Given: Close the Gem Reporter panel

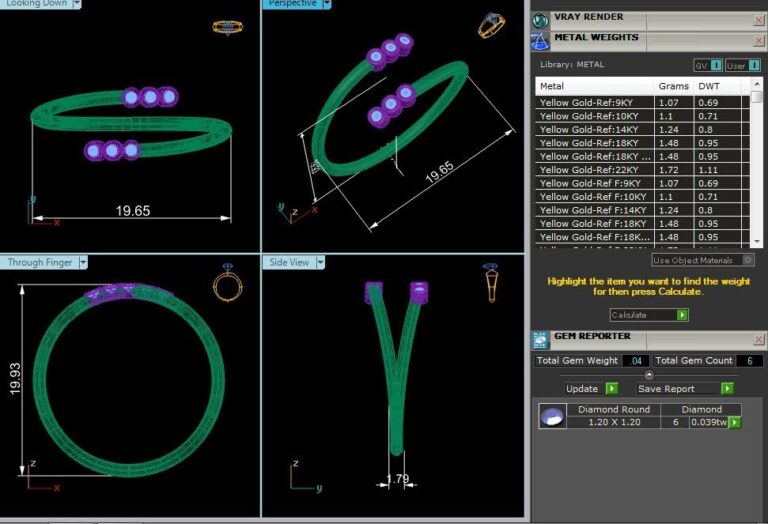Looking at the screenshot, I should click(759, 339).
